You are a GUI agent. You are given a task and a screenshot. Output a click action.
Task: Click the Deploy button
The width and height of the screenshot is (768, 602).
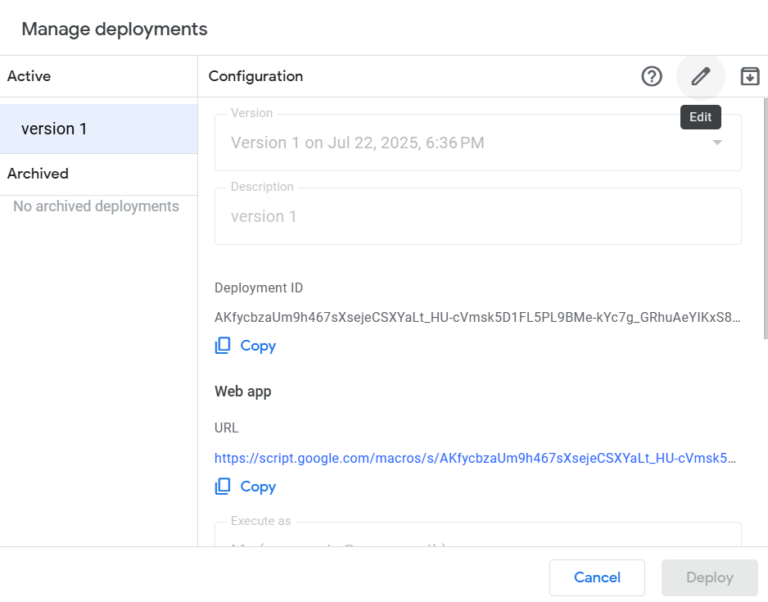[709, 578]
